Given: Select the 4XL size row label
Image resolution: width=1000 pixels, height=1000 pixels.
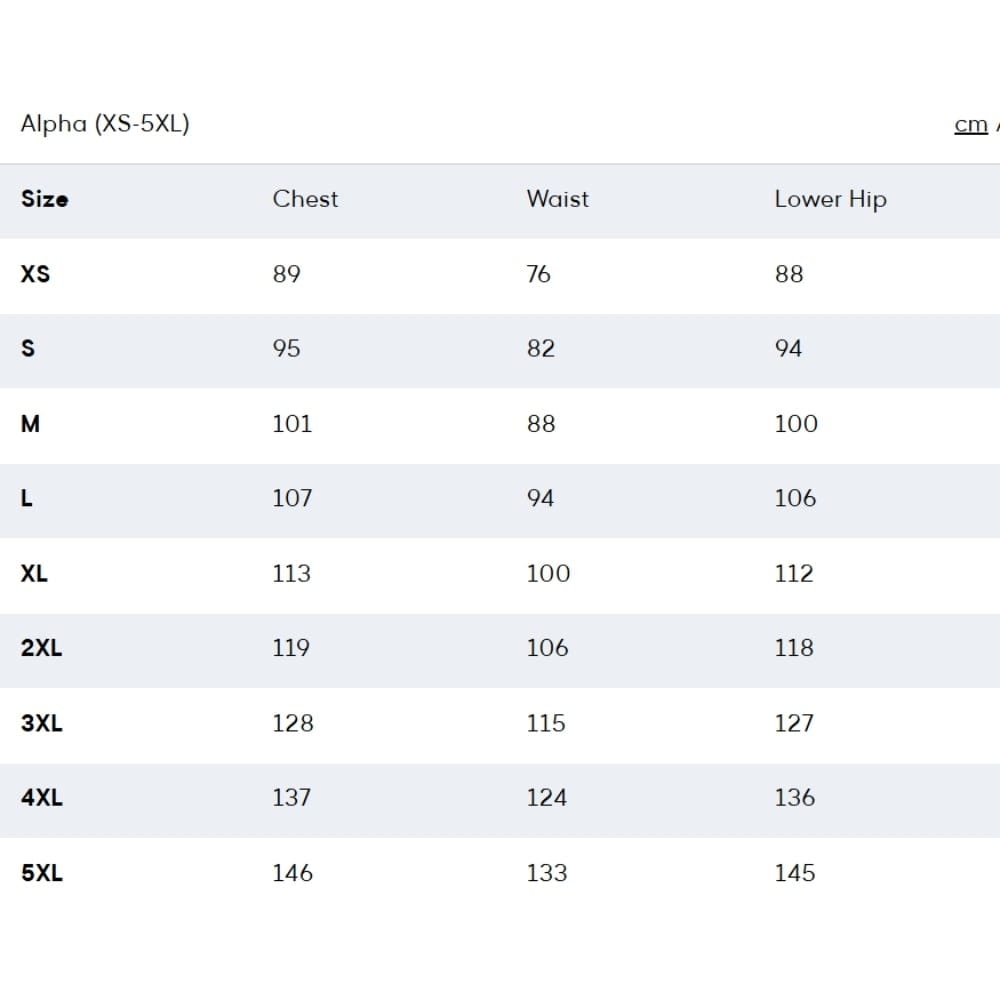Looking at the screenshot, I should (41, 798).
